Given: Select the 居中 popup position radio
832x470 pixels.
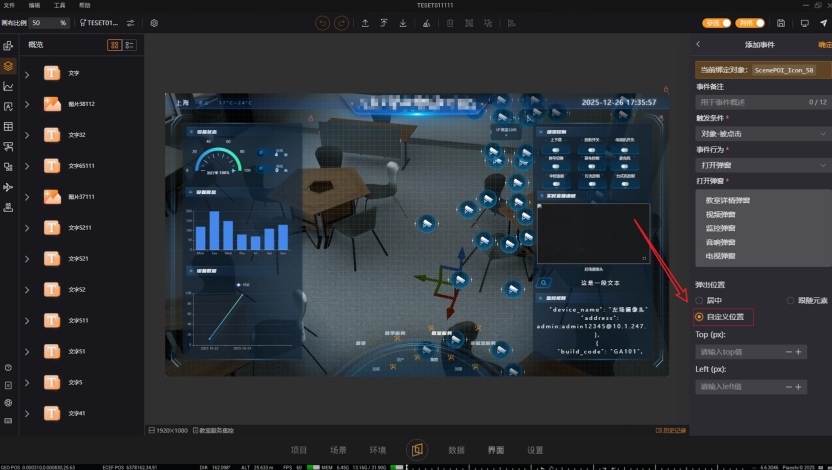Looking at the screenshot, I should pos(699,301).
